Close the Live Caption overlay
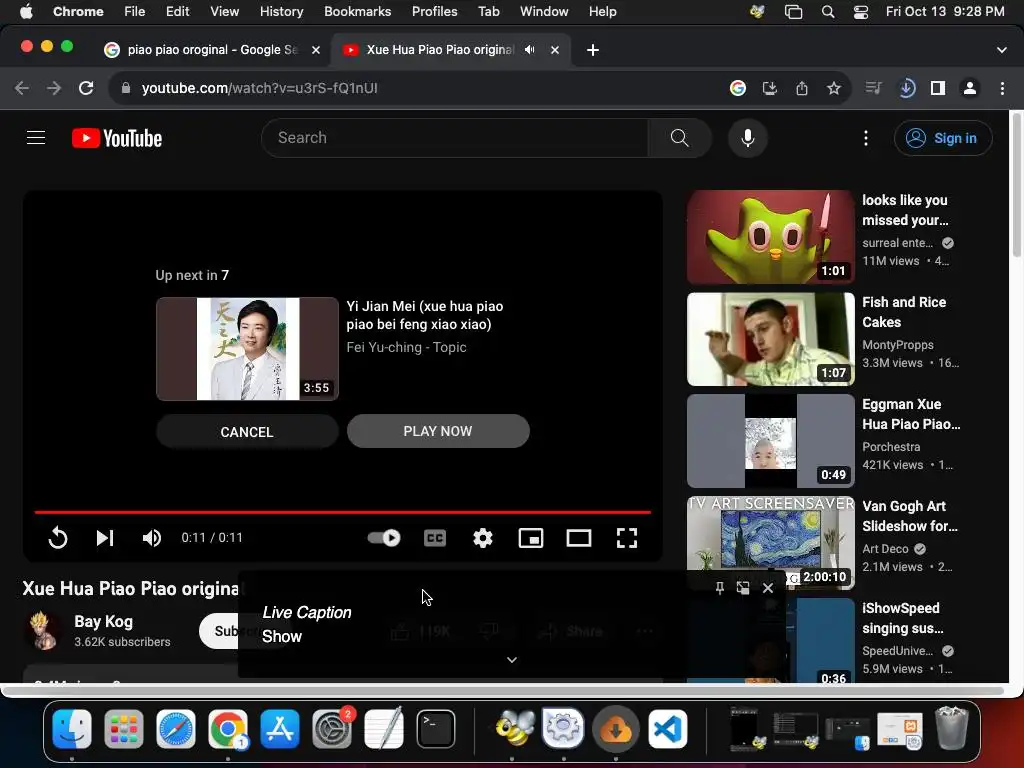Image resolution: width=1024 pixels, height=768 pixels. tap(768, 588)
